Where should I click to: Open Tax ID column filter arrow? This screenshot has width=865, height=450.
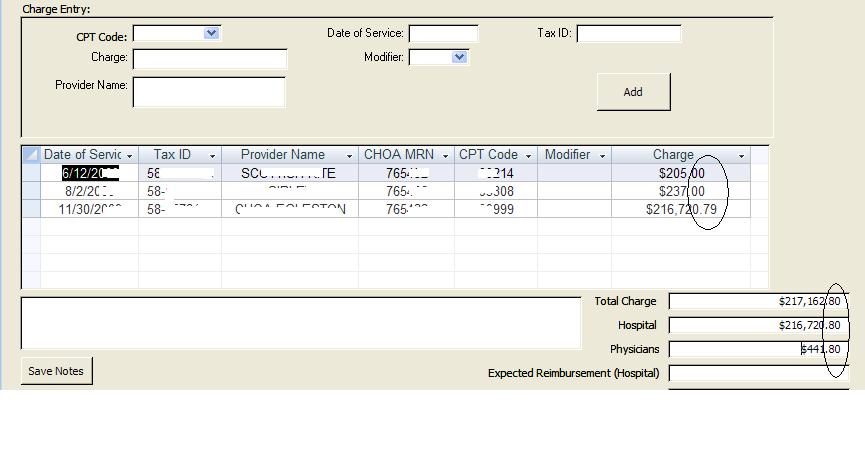(x=212, y=156)
